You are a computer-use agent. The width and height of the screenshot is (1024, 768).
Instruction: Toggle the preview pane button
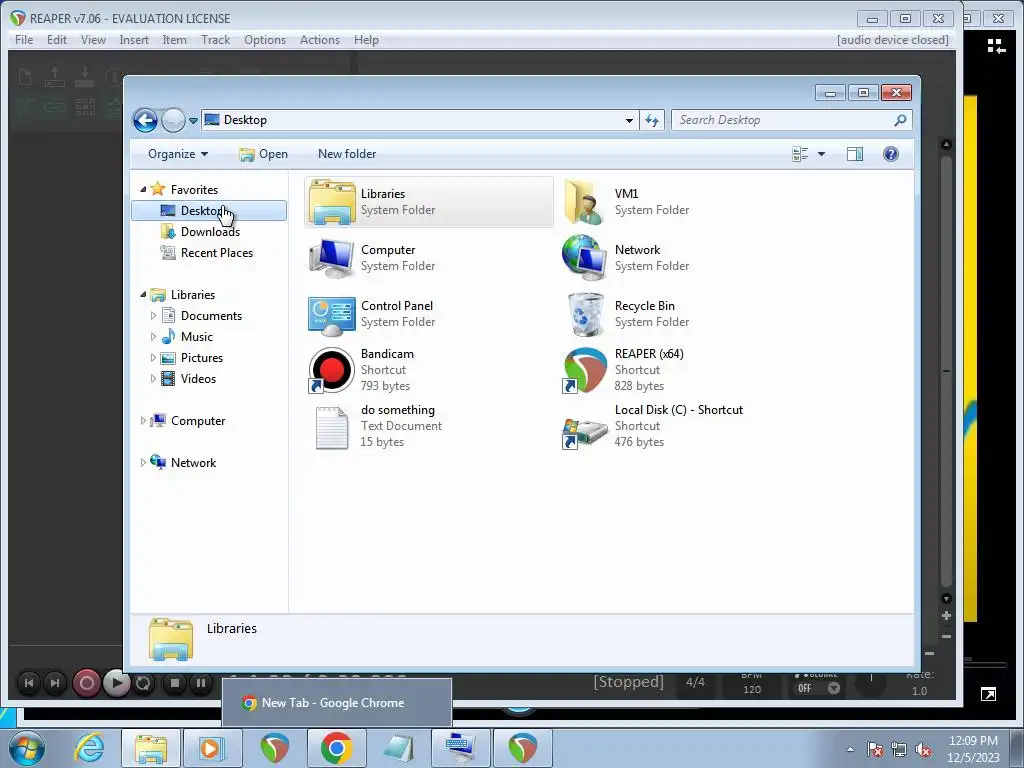(855, 154)
